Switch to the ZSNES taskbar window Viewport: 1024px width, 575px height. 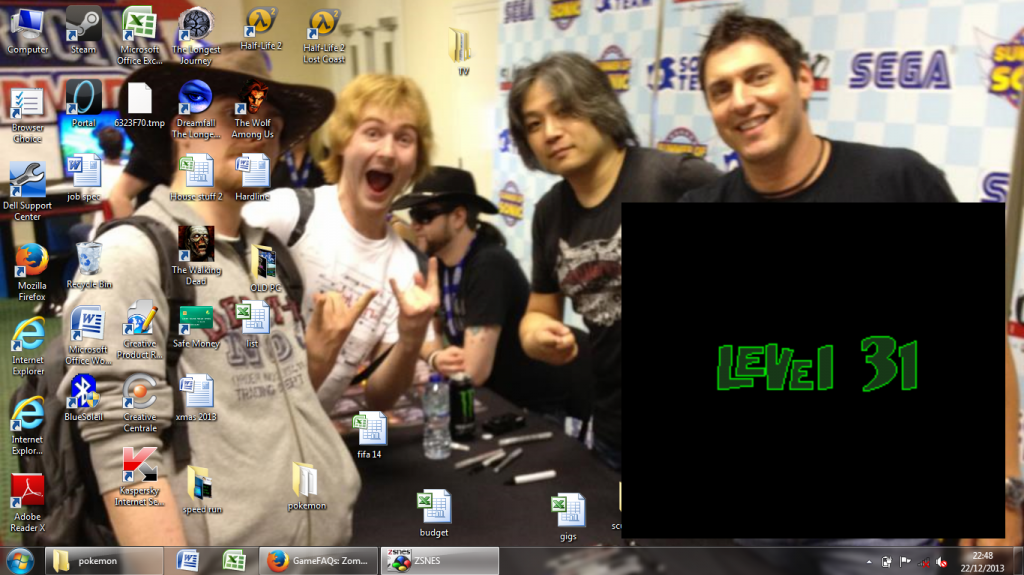pos(439,561)
